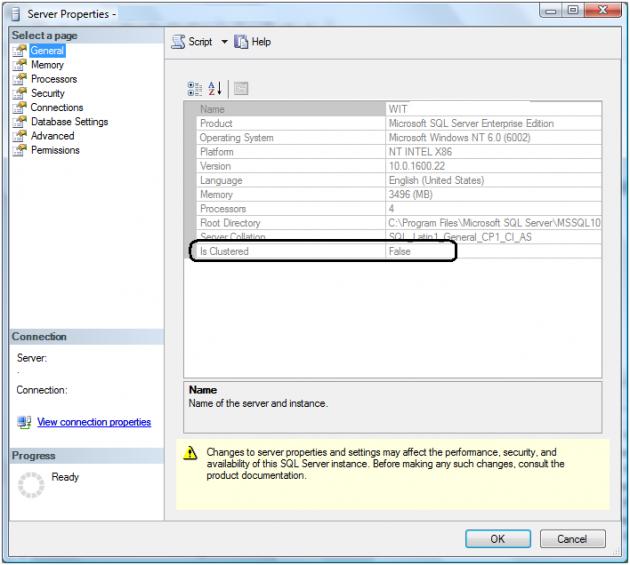Click the Help toolbar icon
The height and width of the screenshot is (565, 630).
[240, 42]
